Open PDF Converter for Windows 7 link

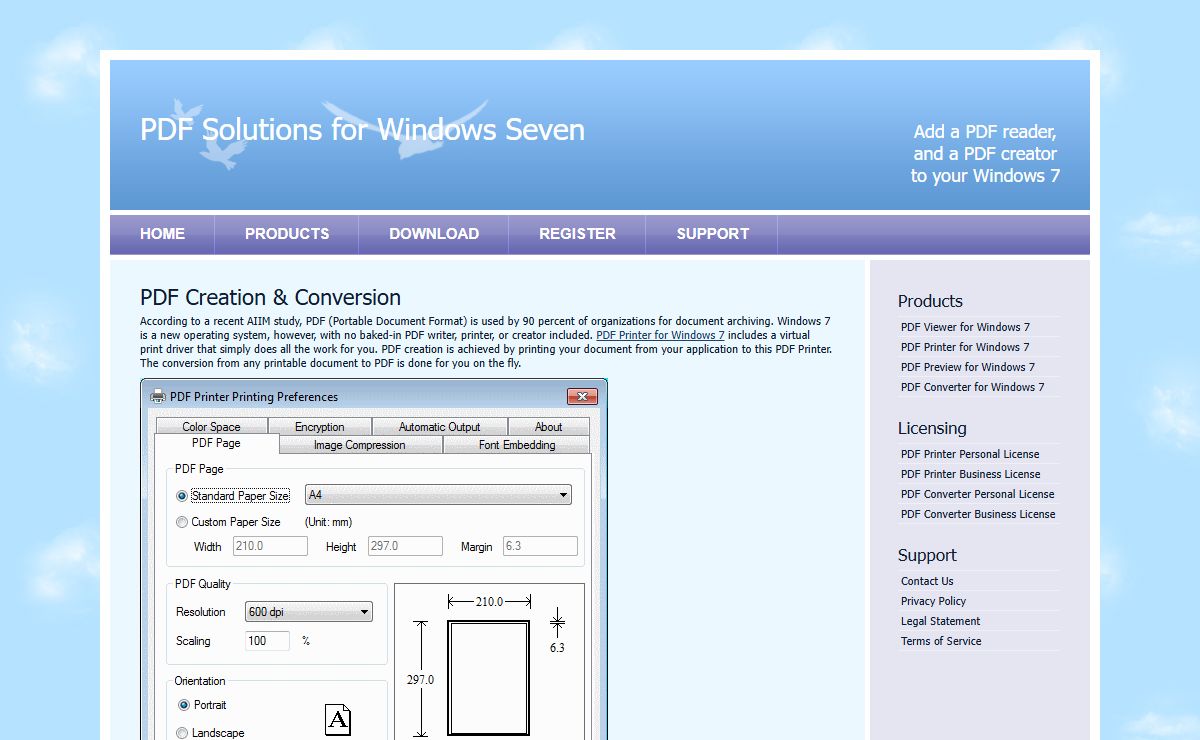click(x=972, y=387)
